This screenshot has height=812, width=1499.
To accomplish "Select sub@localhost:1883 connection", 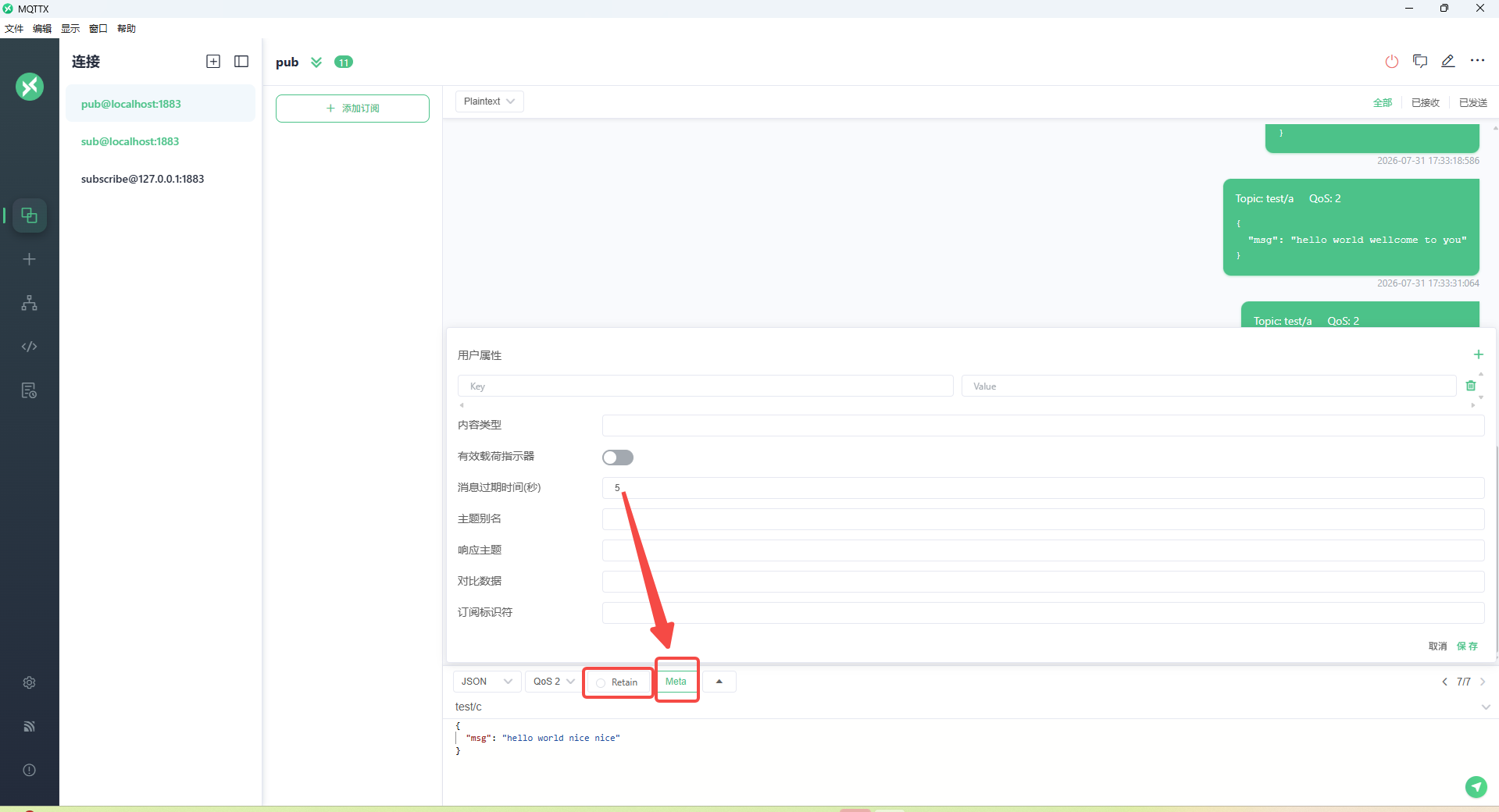I will (160, 141).
